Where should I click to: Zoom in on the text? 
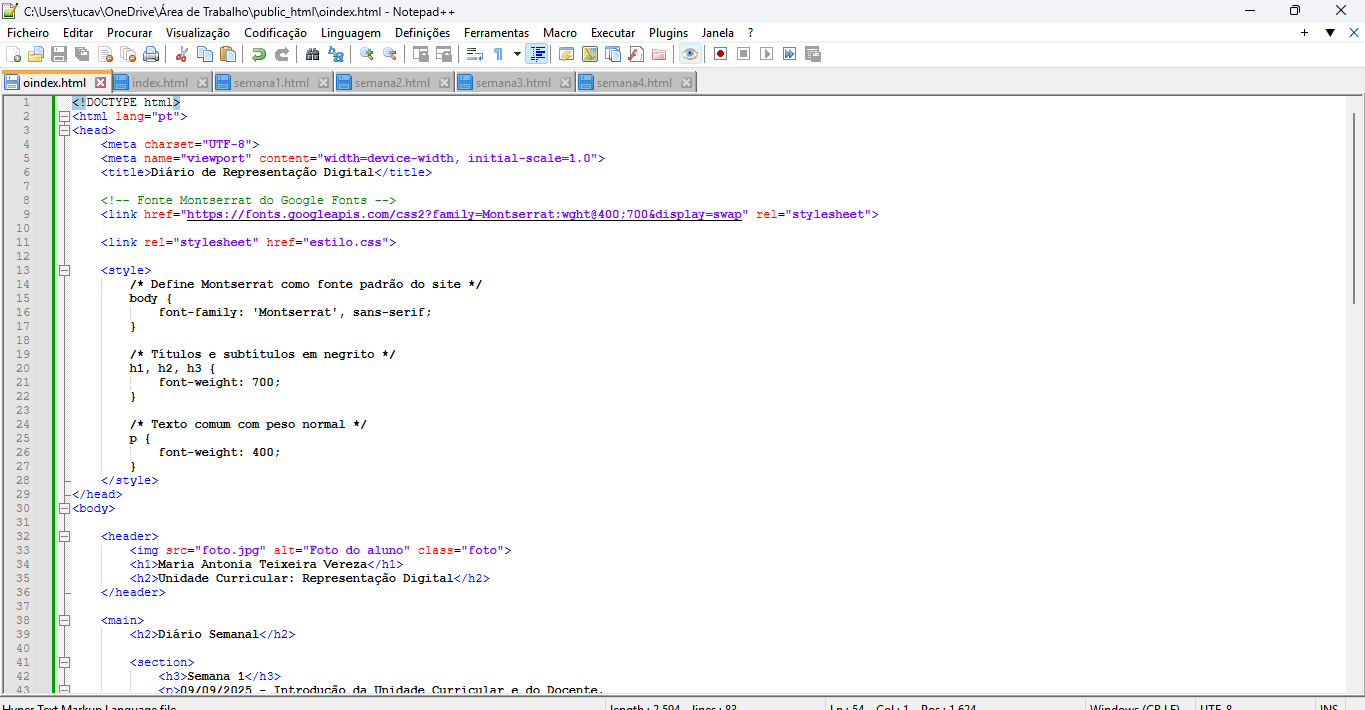[365, 53]
